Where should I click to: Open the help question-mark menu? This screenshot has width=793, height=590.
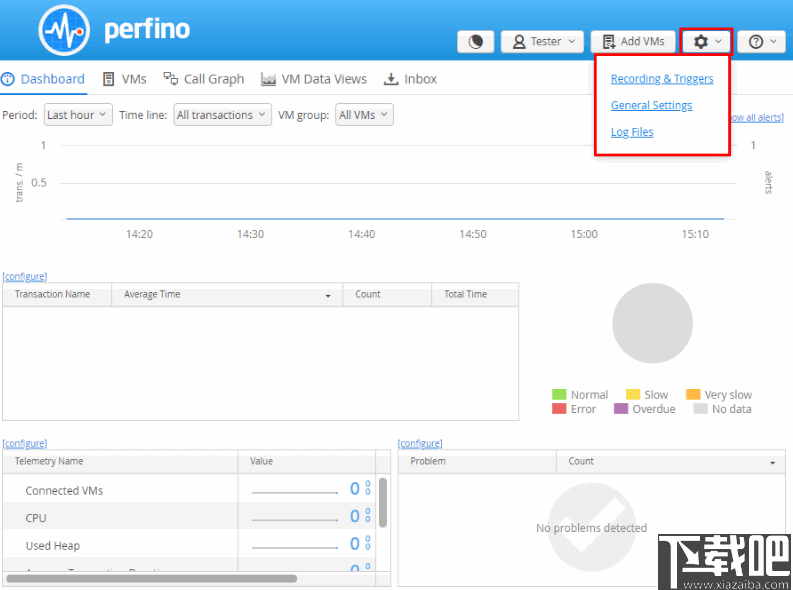(x=761, y=41)
